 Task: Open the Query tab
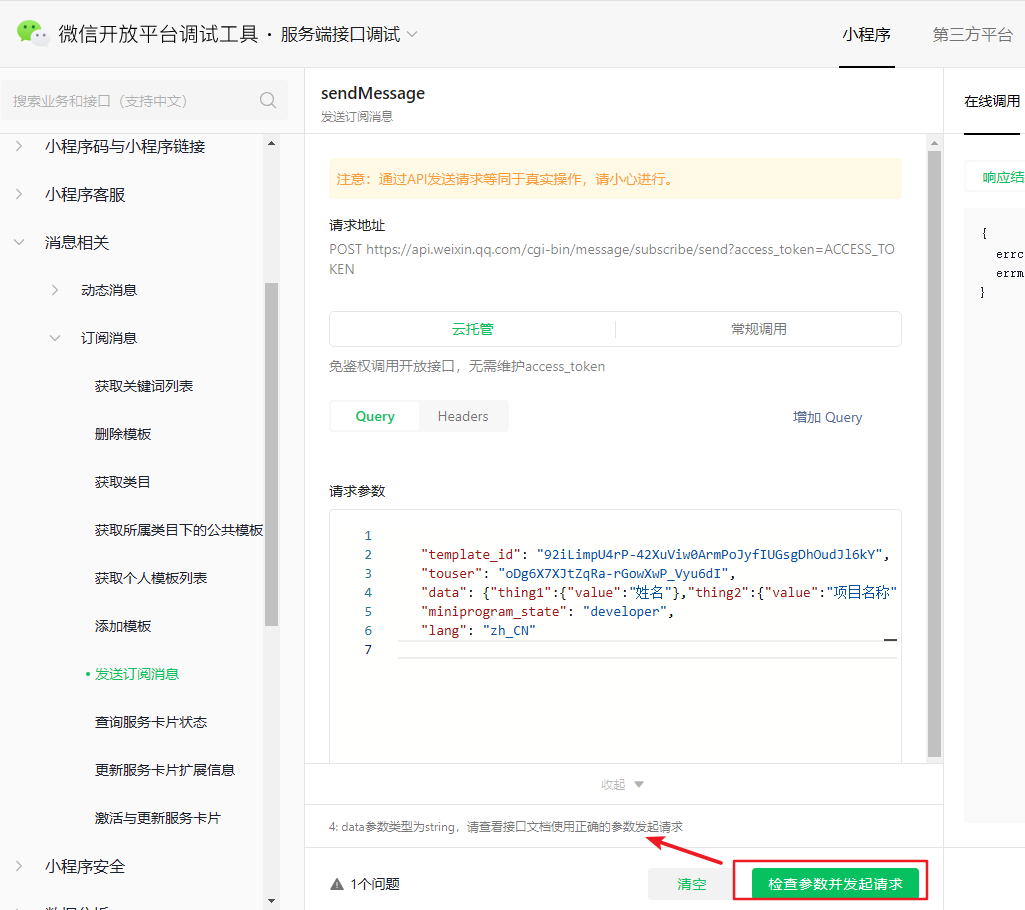375,416
